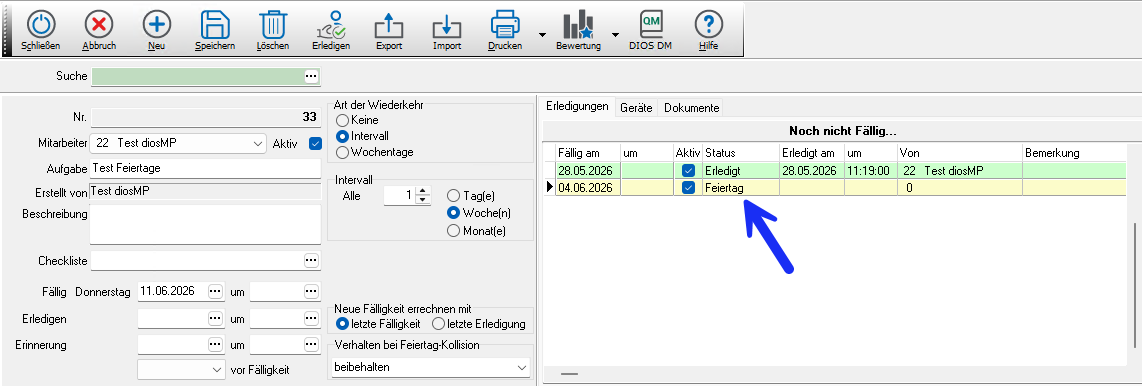The height and width of the screenshot is (386, 1142).
Task: Open DIOS DM document management
Action: pyautogui.click(x=650, y=25)
